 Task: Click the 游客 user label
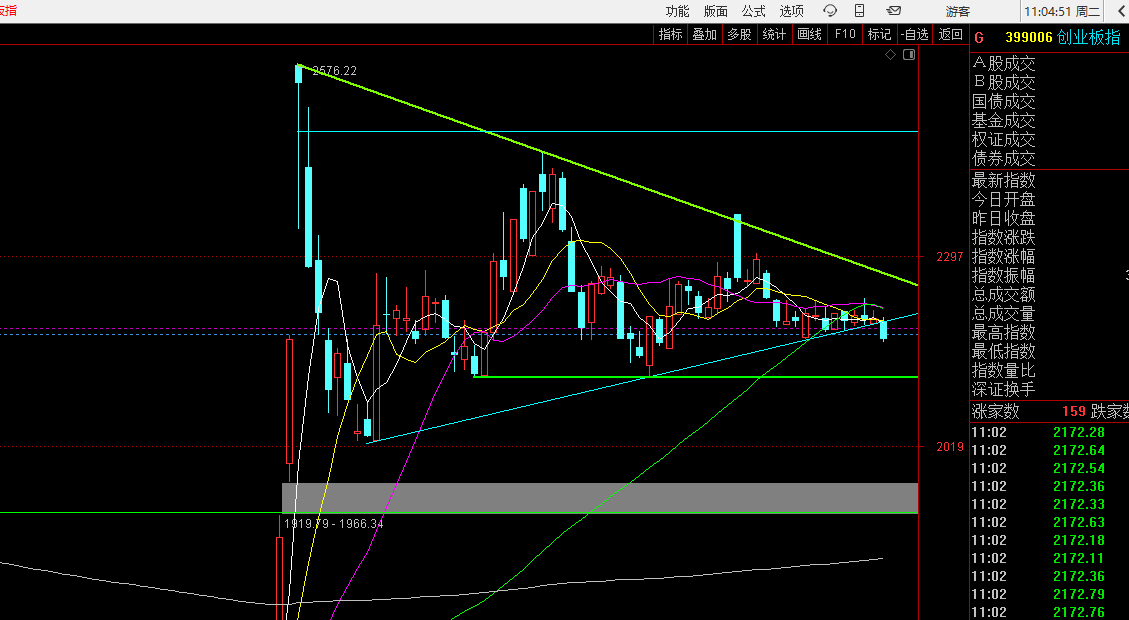click(958, 12)
